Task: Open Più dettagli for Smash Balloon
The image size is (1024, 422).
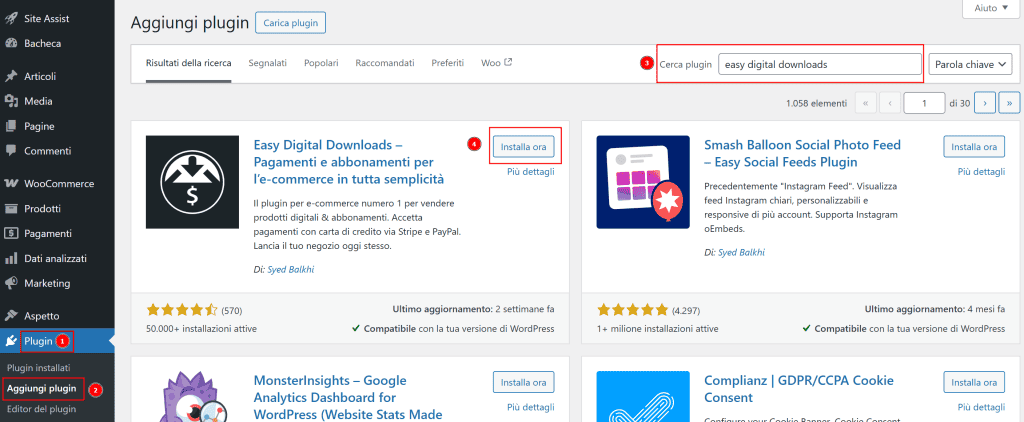Action: [982, 172]
